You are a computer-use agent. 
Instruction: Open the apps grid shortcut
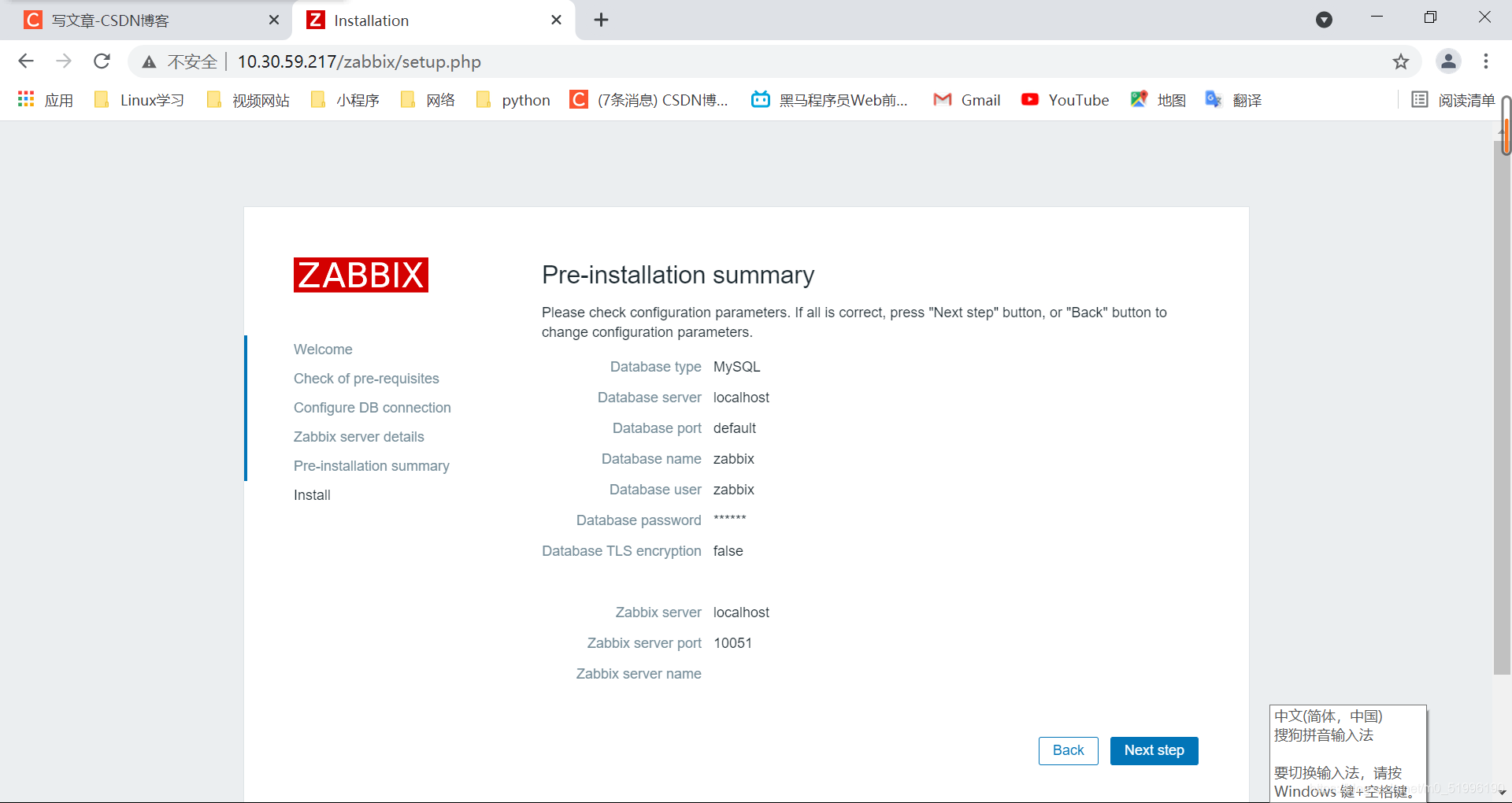(46, 100)
